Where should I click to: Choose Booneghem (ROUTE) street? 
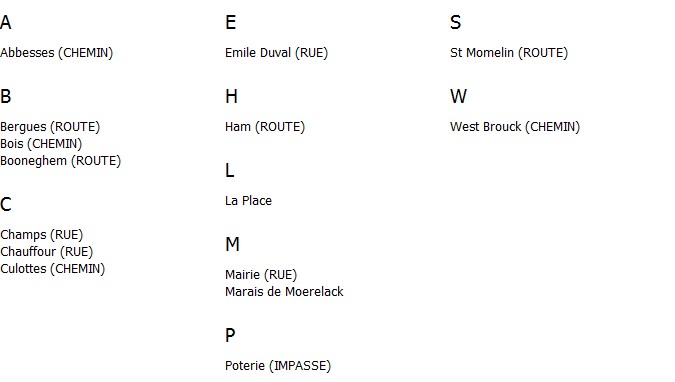[60, 161]
